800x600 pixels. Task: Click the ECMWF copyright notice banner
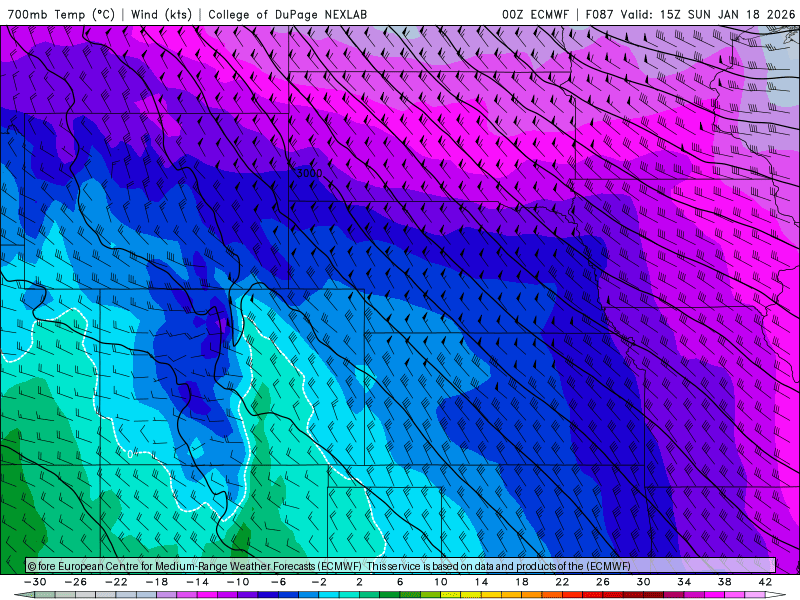tap(400, 566)
